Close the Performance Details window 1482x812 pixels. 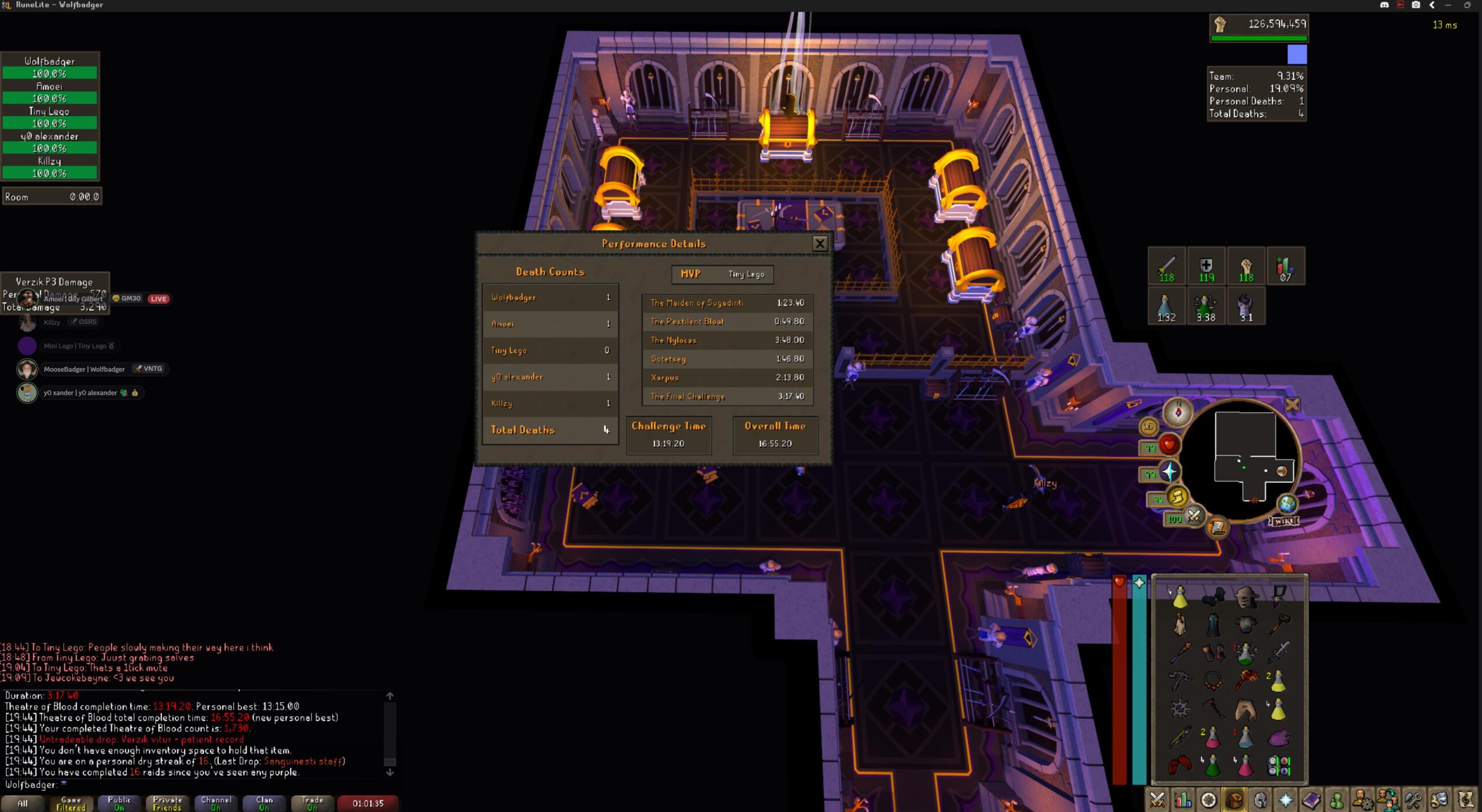820,244
